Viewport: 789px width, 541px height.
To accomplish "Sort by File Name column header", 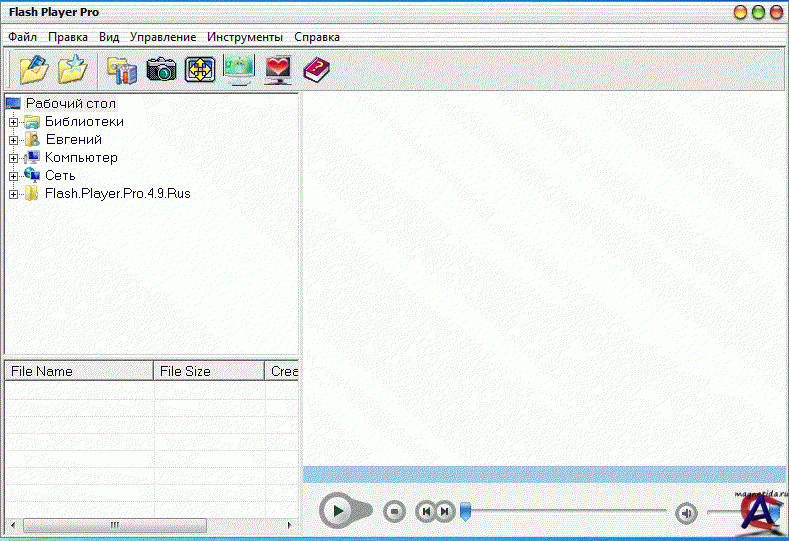I will (x=78, y=371).
